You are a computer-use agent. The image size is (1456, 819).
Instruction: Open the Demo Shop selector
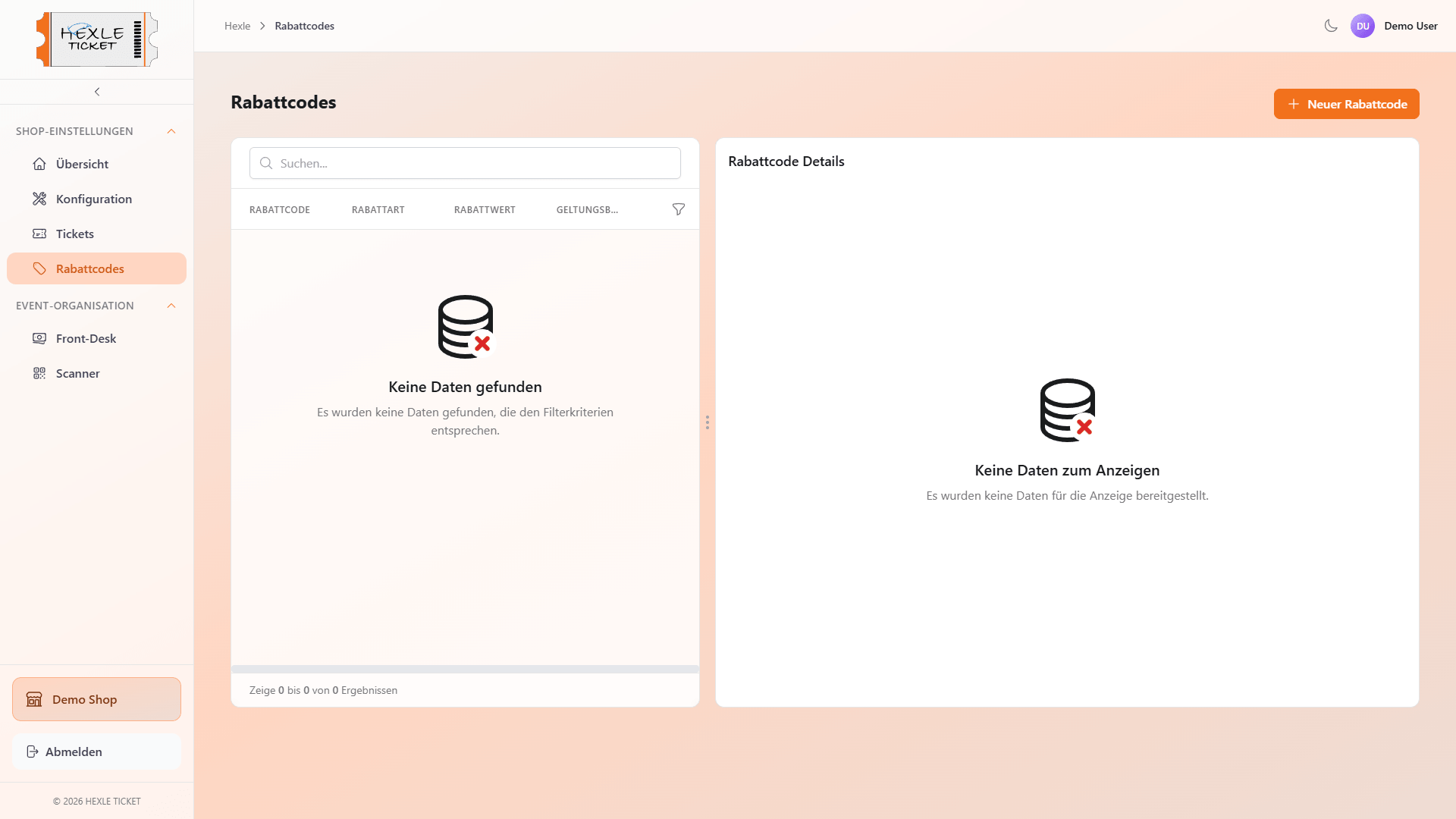pos(96,699)
